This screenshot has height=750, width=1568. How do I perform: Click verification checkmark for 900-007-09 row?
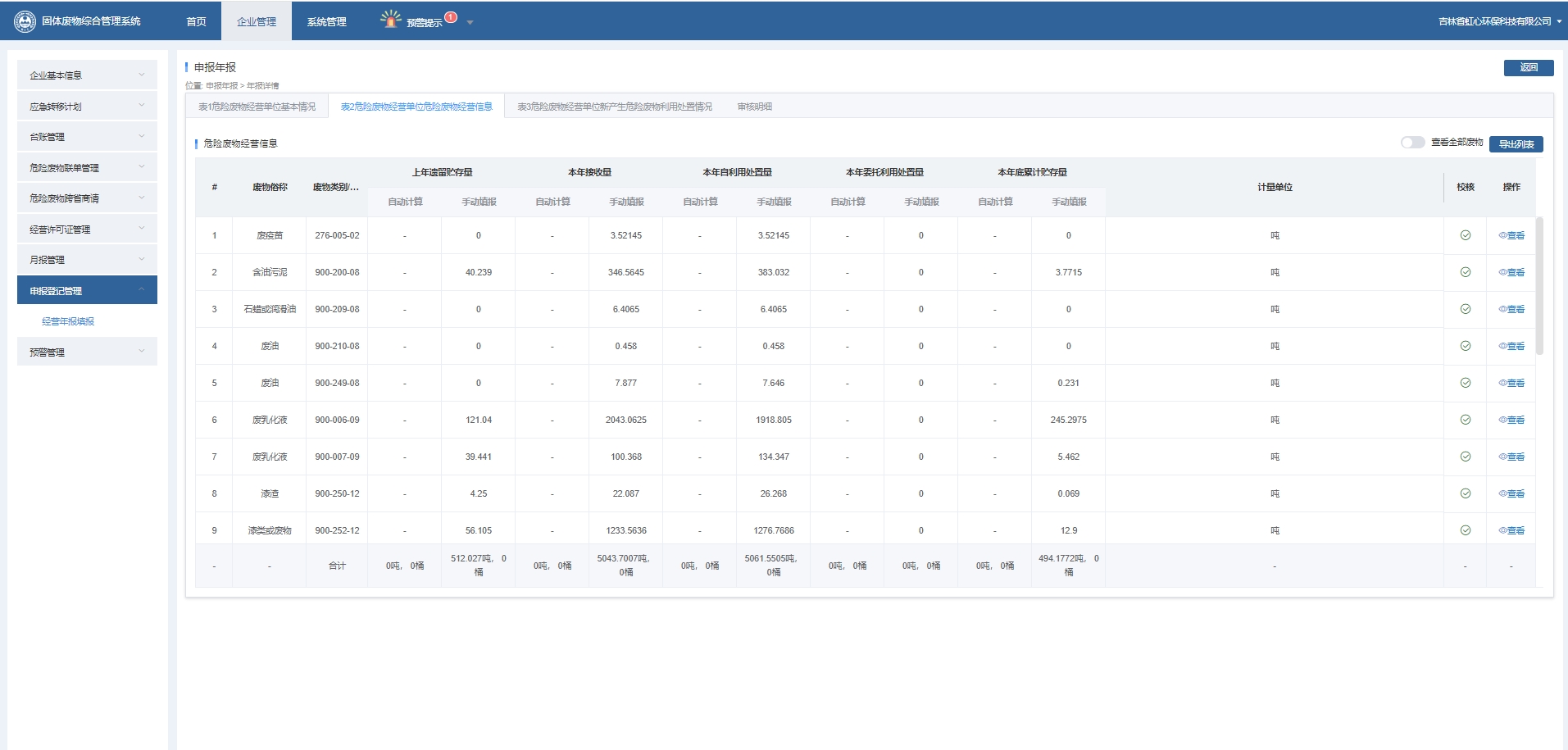tap(1466, 457)
